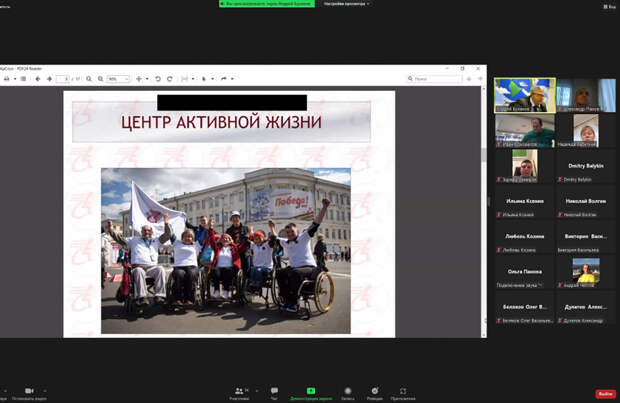Viewport: 620px width, 403px height.
Task: Select the Любовь Козина participant tile
Action: [525, 237]
